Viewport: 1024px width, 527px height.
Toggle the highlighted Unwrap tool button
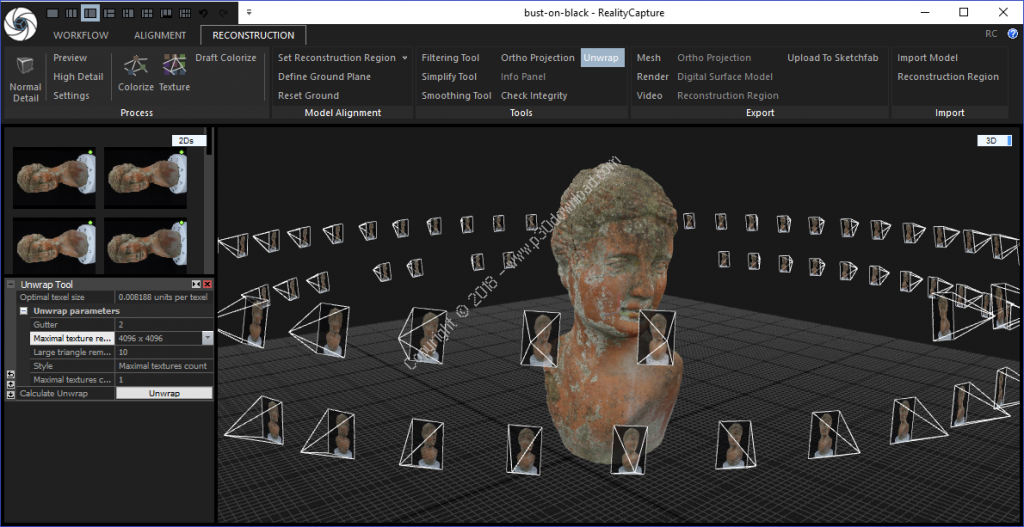pos(601,58)
